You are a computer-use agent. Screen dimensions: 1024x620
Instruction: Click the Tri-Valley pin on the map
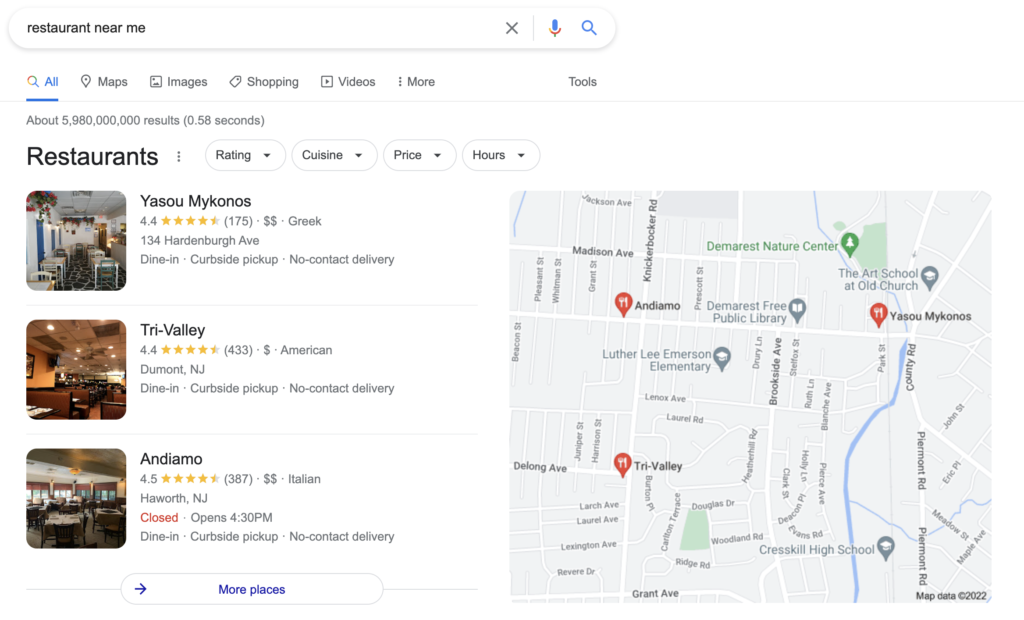pos(622,459)
